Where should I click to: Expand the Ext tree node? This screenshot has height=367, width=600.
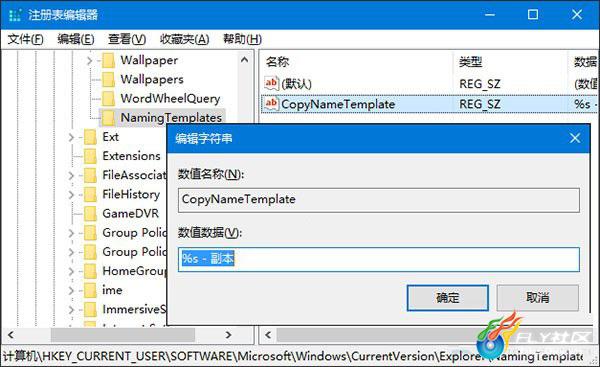[x=71, y=137]
